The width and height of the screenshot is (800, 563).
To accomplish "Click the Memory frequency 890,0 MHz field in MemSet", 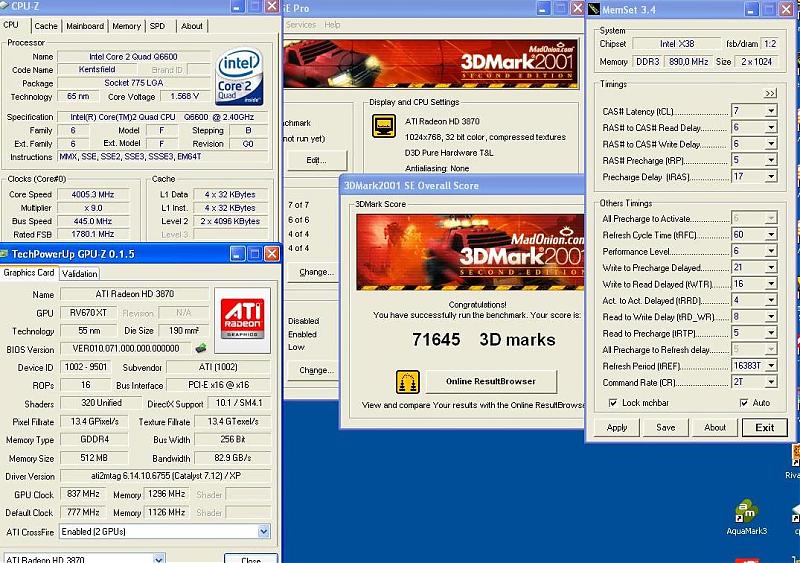I will coord(688,61).
